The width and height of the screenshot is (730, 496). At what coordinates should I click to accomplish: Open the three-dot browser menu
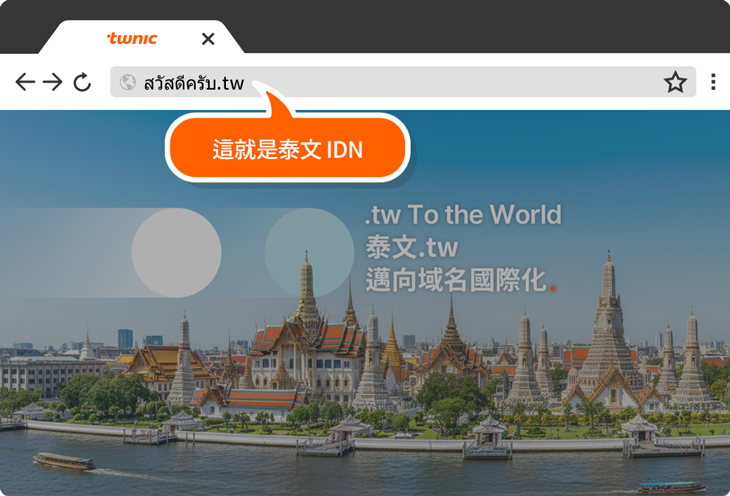713,82
